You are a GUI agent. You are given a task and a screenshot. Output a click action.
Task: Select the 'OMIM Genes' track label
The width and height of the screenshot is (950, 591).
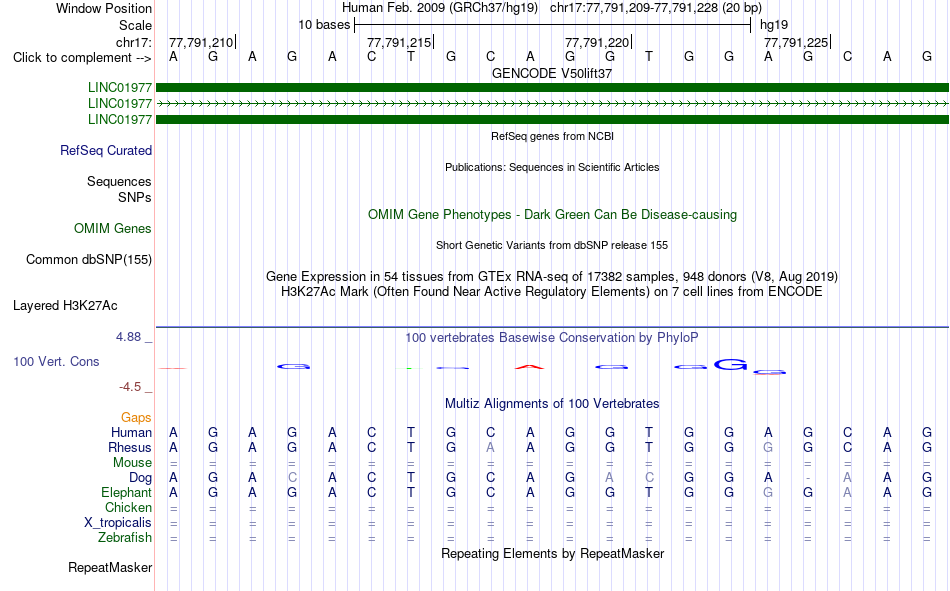(113, 229)
